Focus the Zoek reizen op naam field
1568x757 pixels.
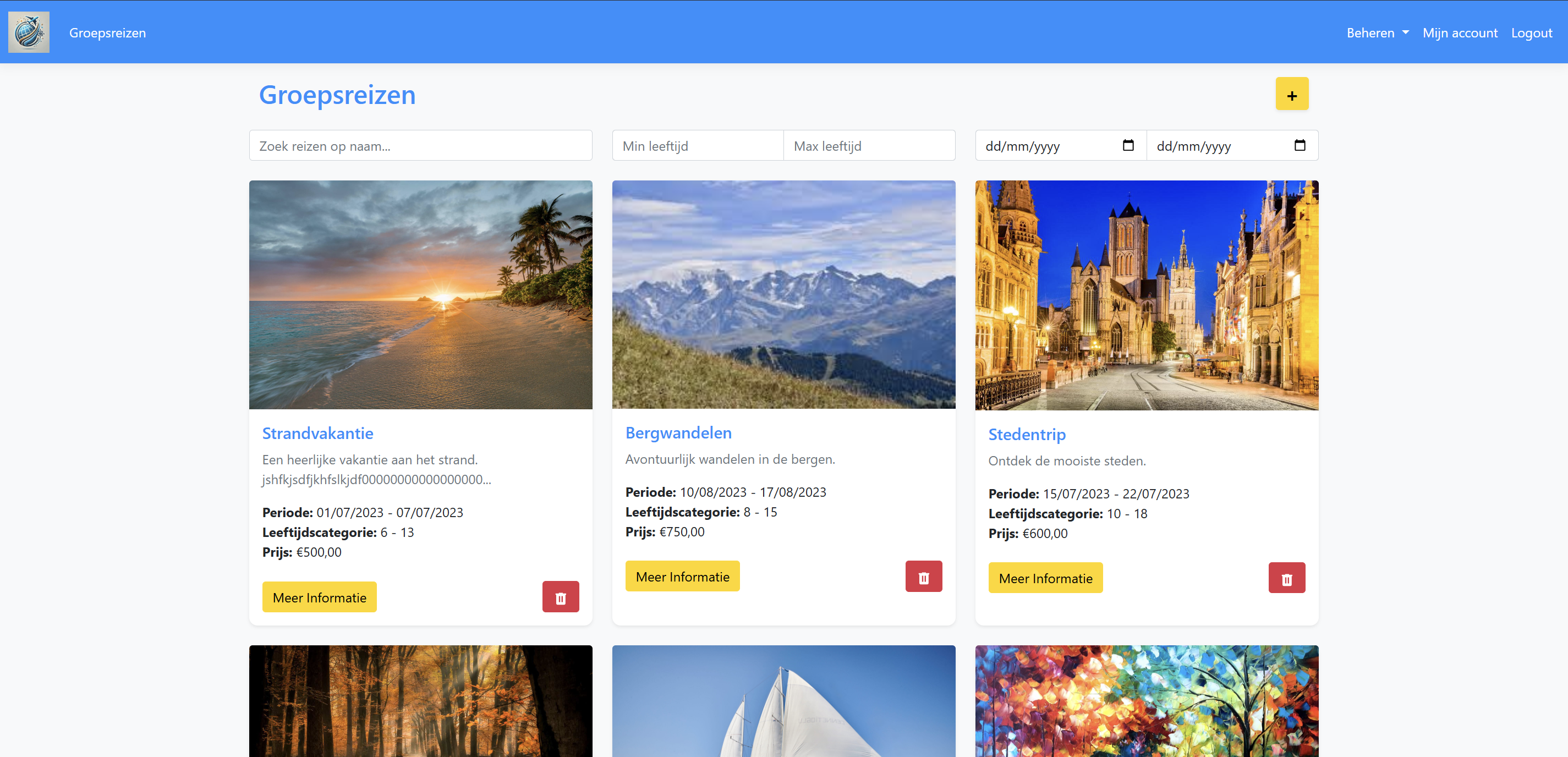(x=420, y=145)
